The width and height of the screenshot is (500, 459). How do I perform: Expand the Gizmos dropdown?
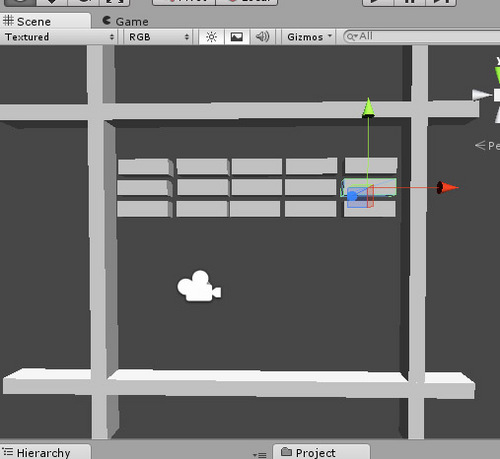[310, 37]
